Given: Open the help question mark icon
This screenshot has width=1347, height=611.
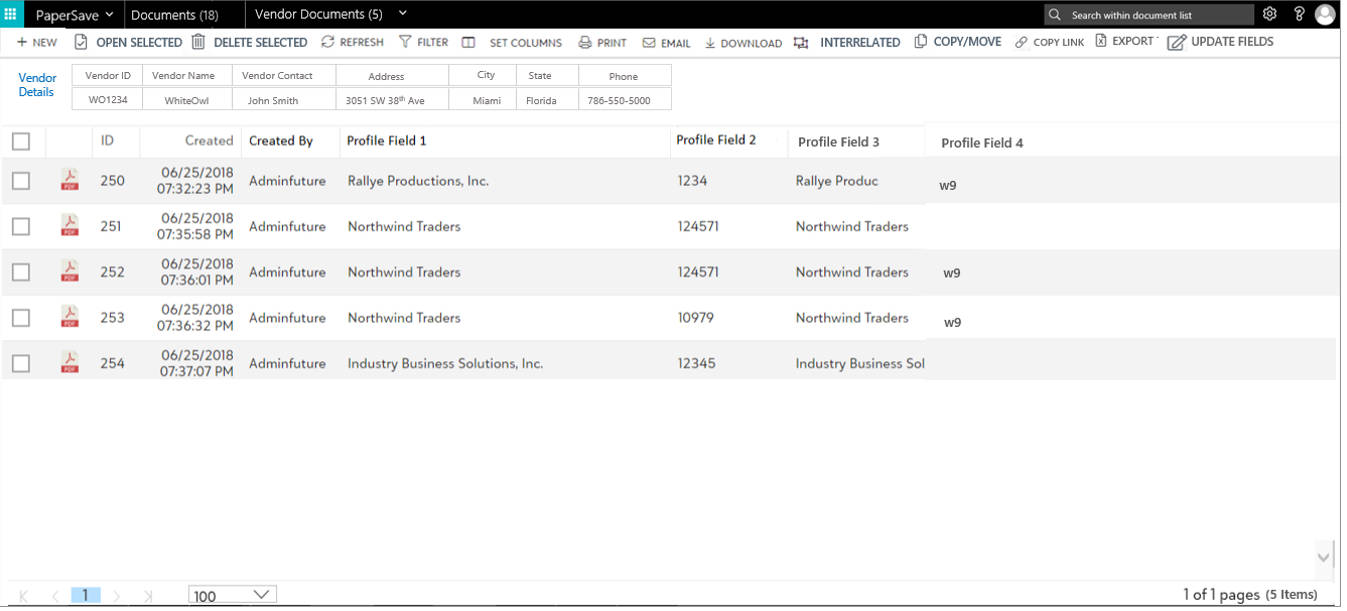Looking at the screenshot, I should pos(1299,14).
